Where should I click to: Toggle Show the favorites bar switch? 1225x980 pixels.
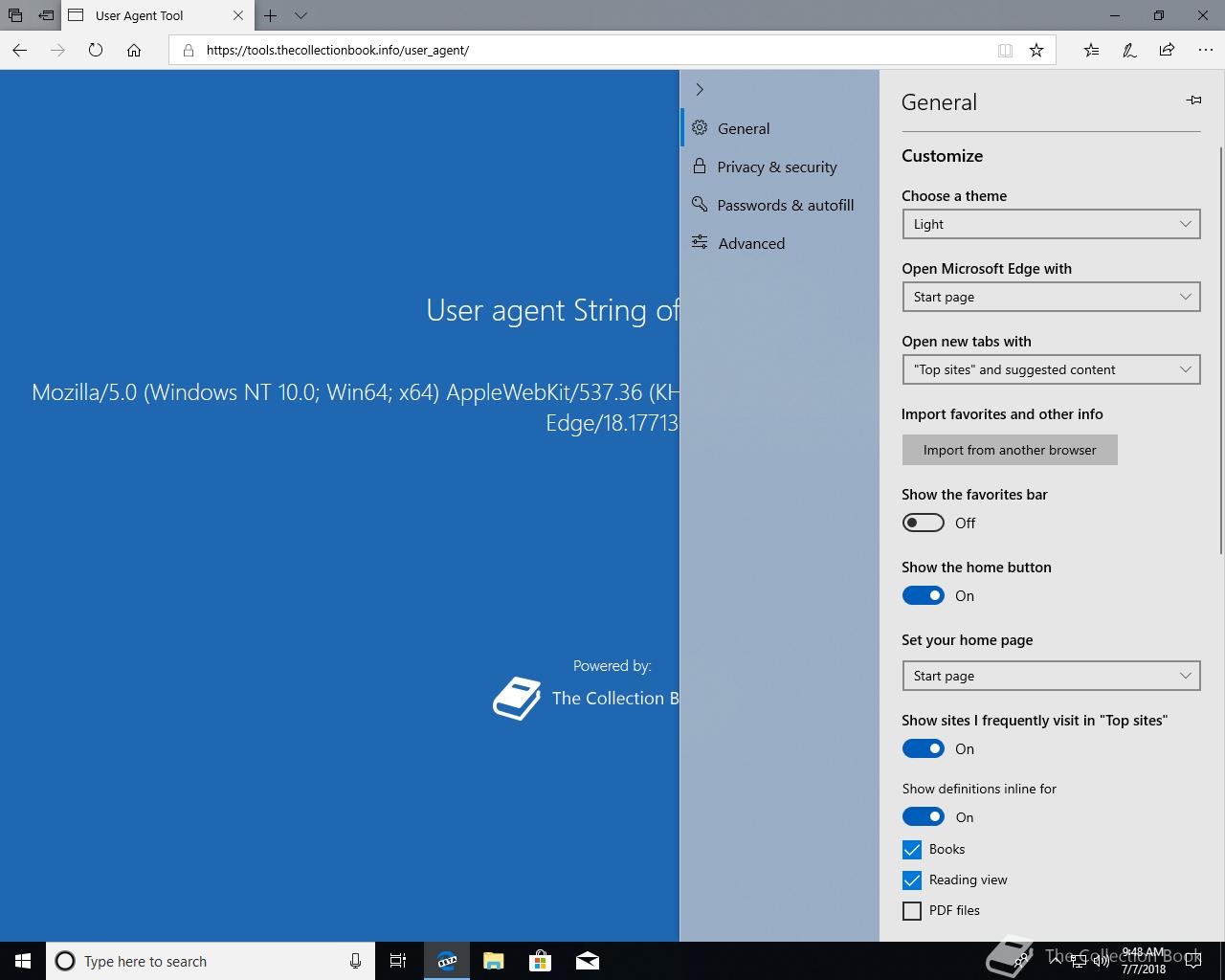click(924, 523)
